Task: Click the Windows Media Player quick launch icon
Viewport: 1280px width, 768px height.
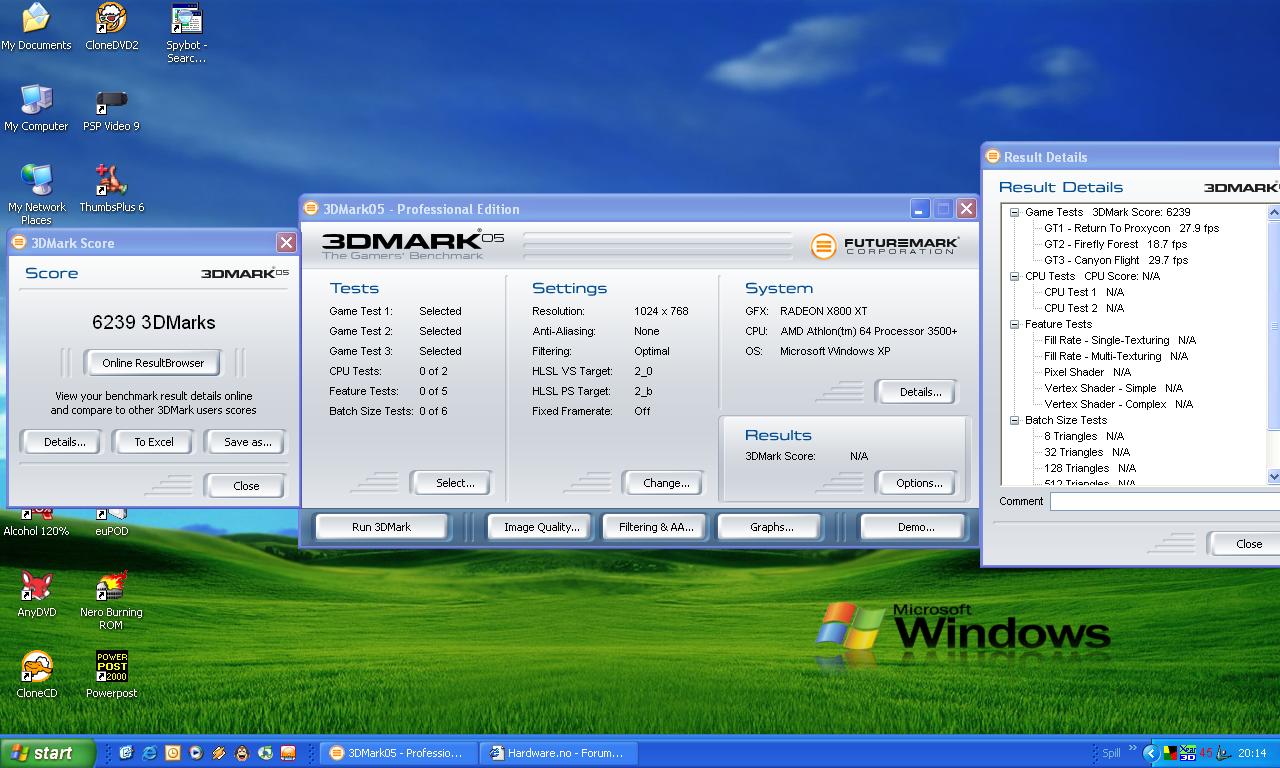Action: 195,753
